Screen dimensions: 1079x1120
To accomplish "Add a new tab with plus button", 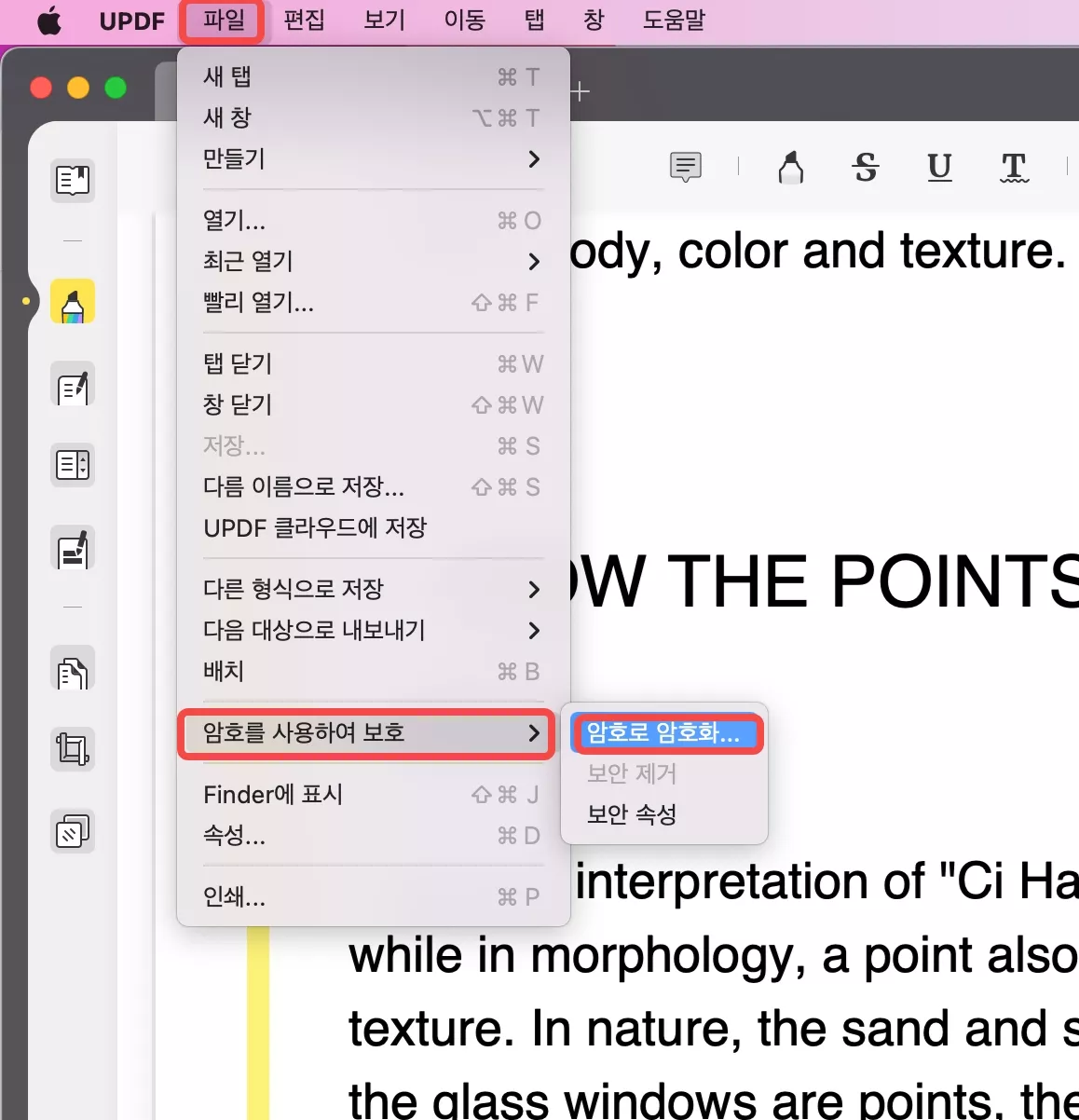I will (580, 91).
